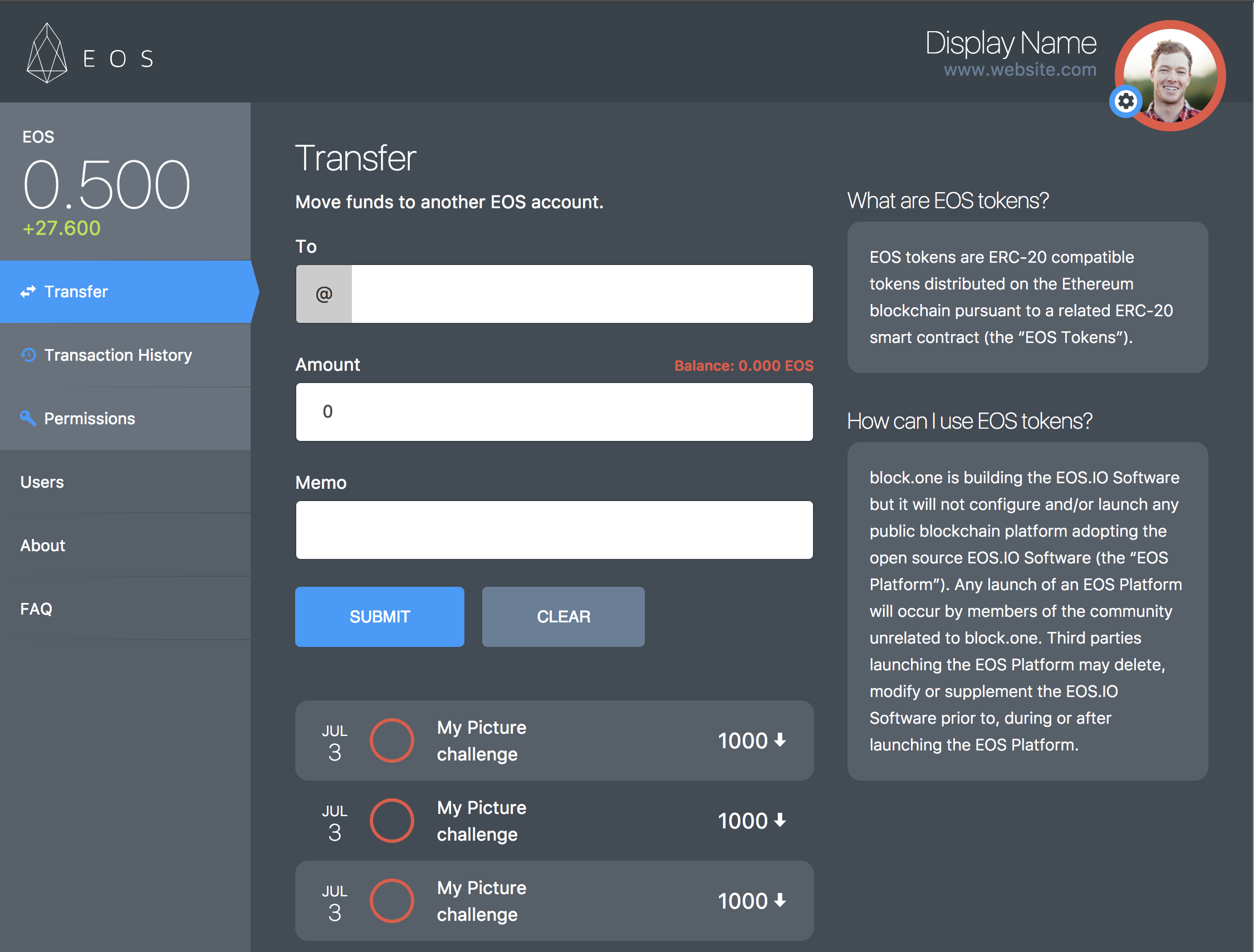The width and height of the screenshot is (1254, 952).
Task: Click into the Memo text field
Action: [554, 530]
